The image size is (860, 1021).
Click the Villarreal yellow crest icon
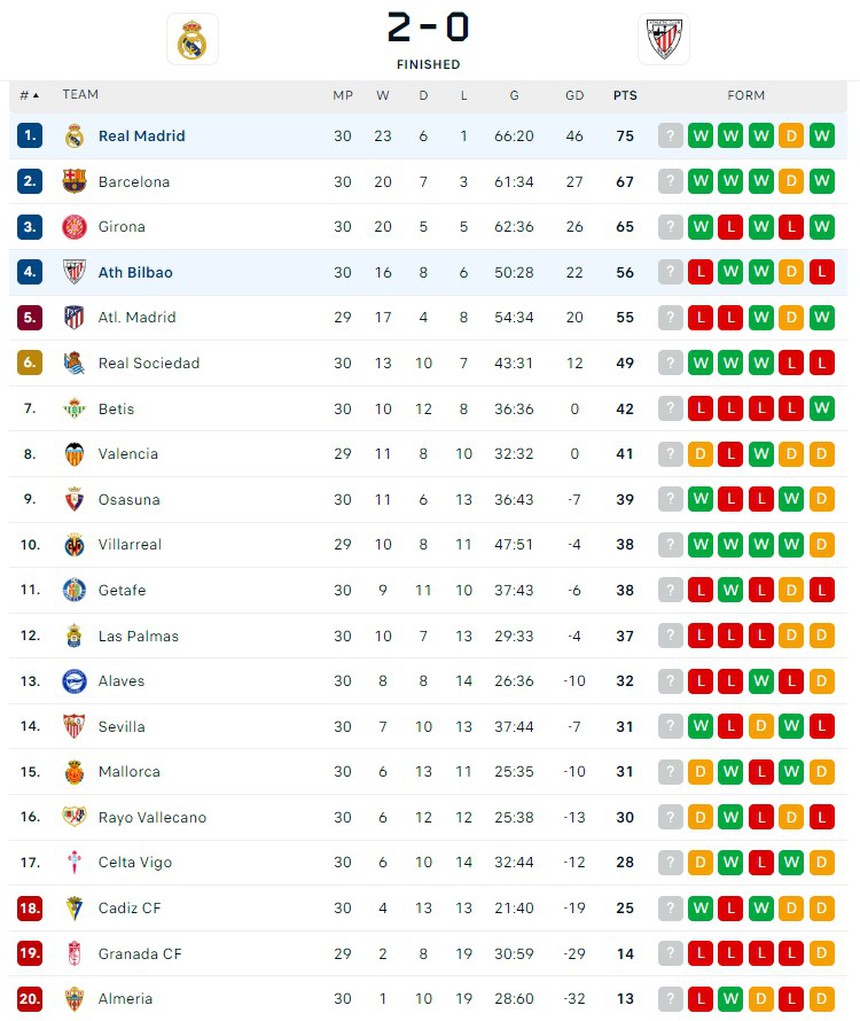74,545
